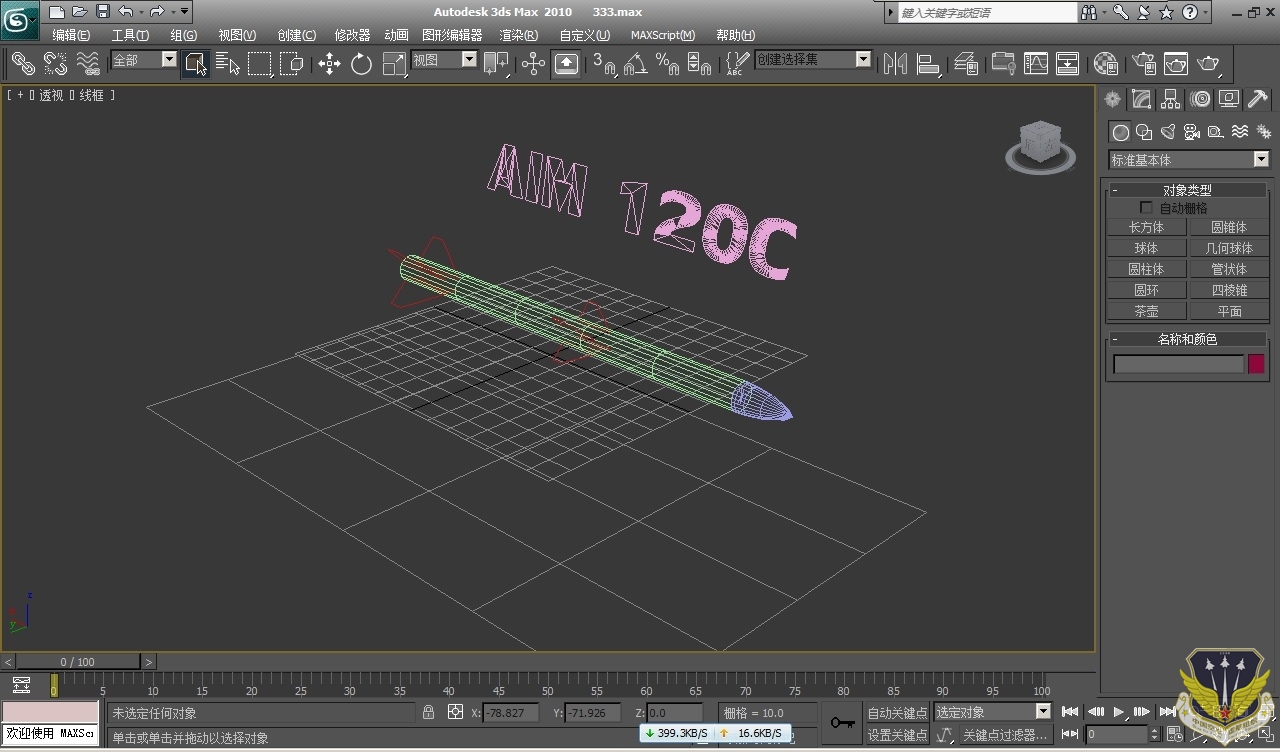Open the reference coordinate system dropdown (视图)

tap(444, 60)
